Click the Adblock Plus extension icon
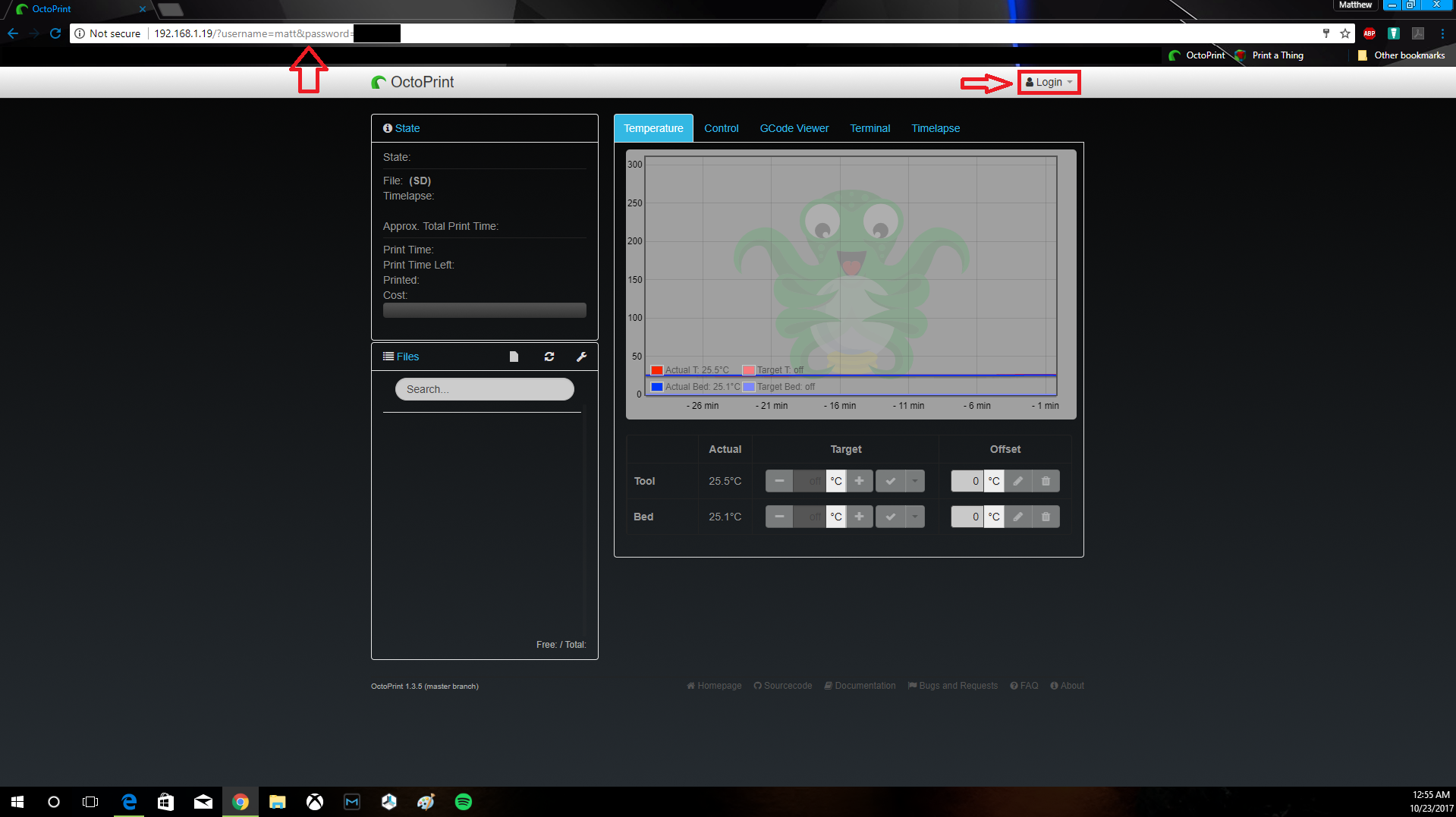Viewport: 1456px width, 817px height. click(x=1370, y=33)
